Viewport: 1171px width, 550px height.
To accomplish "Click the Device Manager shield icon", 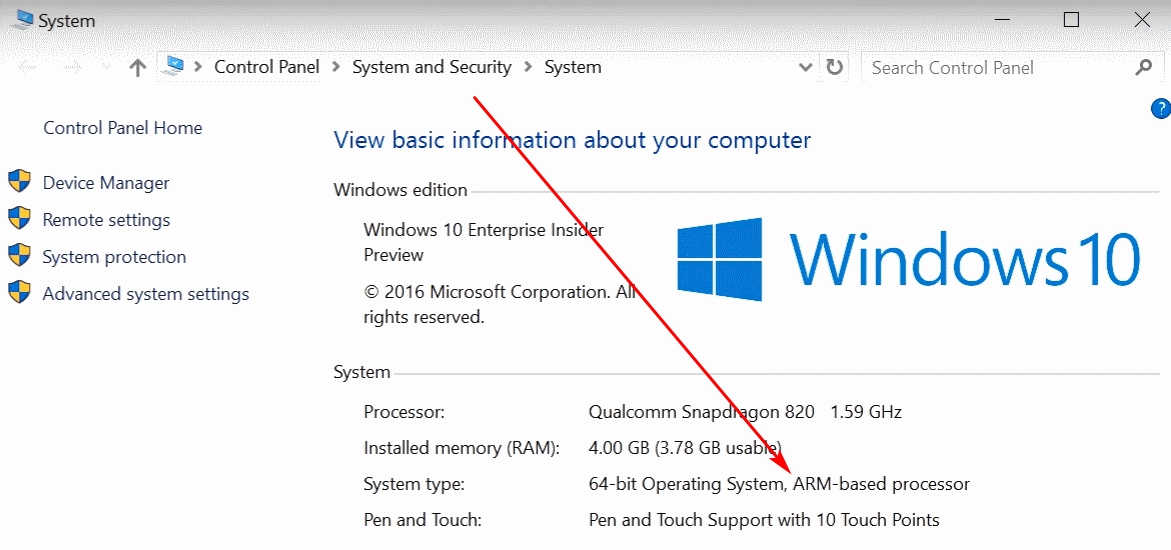I will click(19, 182).
